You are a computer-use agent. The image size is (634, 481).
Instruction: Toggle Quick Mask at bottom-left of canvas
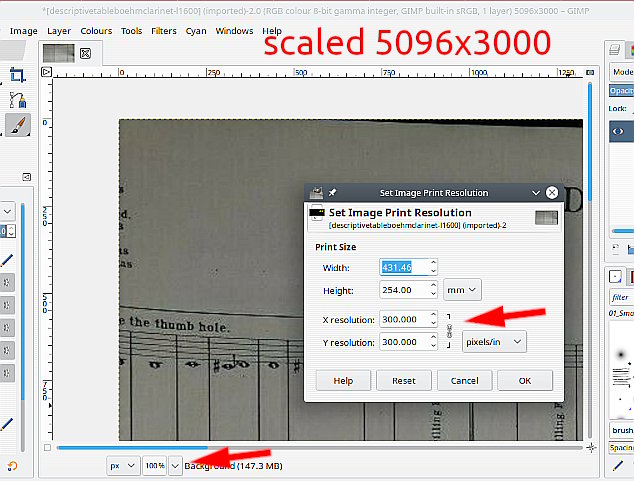click(x=47, y=447)
